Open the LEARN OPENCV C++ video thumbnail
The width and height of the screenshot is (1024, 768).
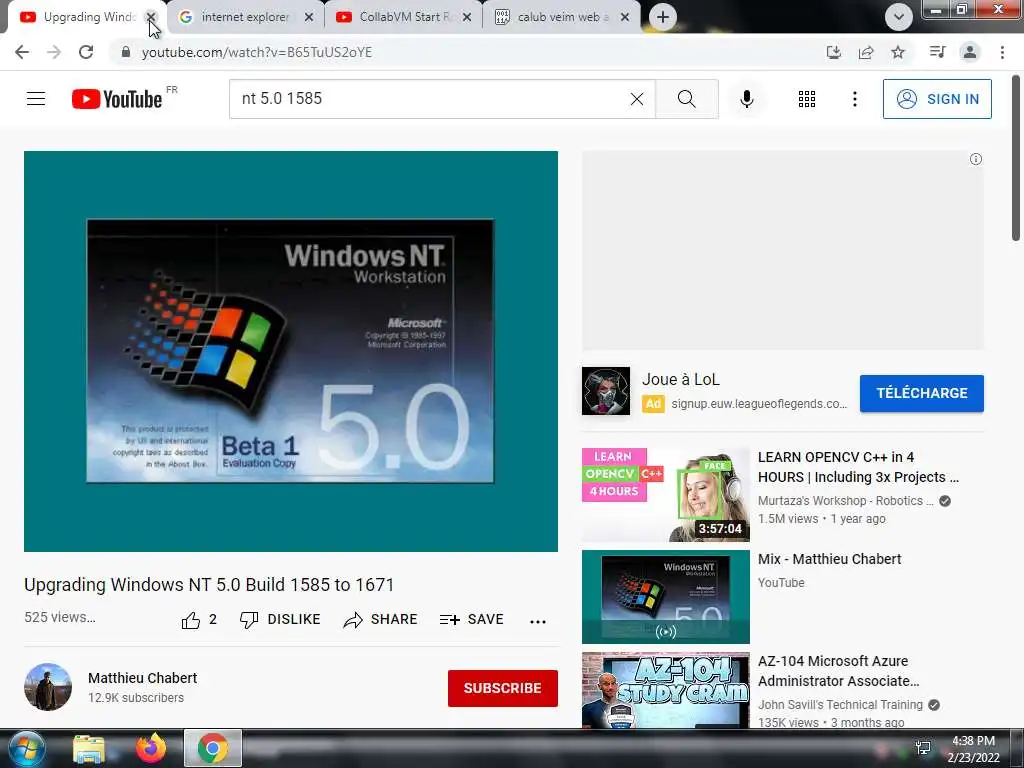[x=665, y=494]
